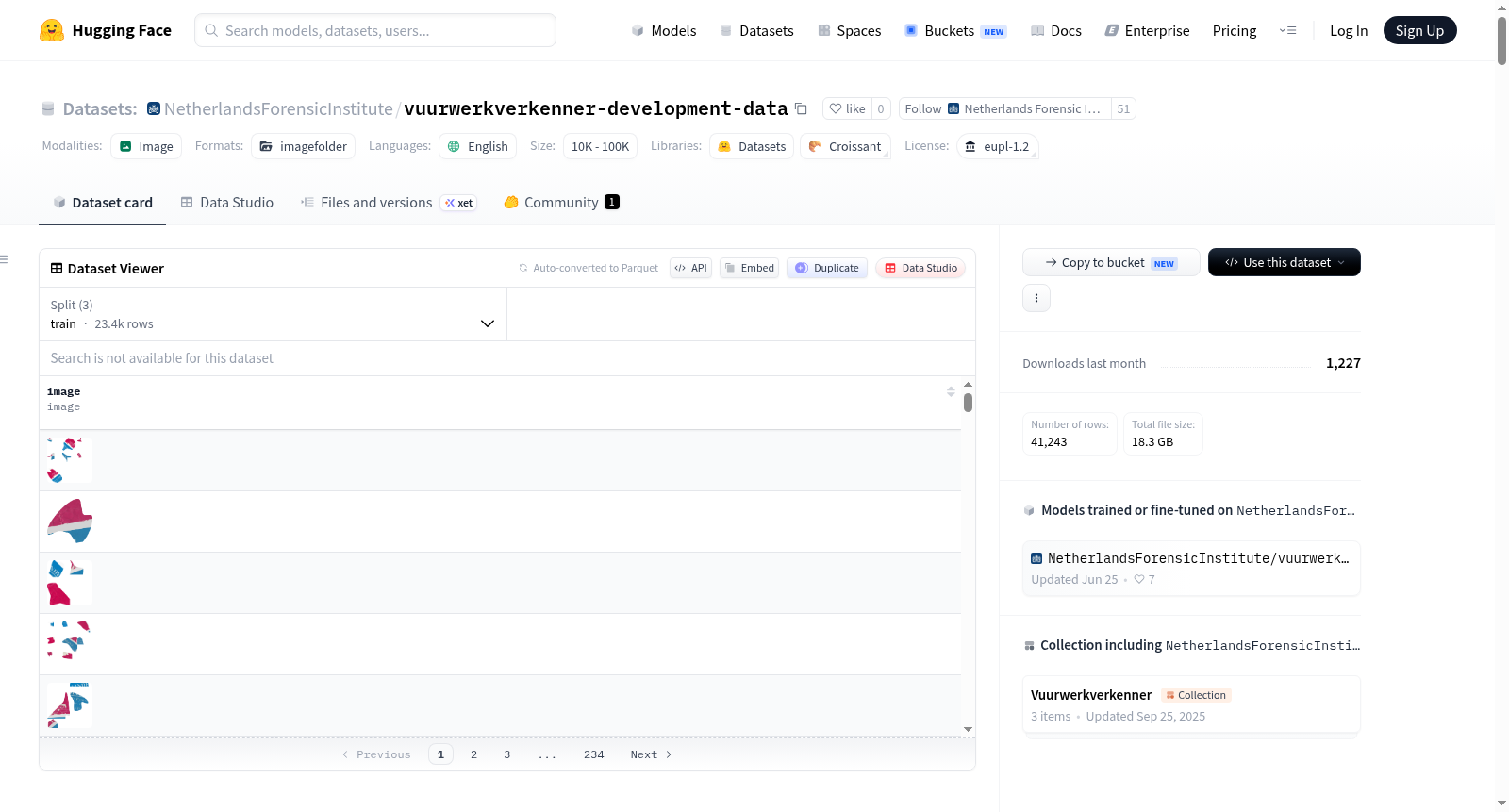Open the third image row thumbnail
Screen dimensions: 1509x812
[x=69, y=583]
